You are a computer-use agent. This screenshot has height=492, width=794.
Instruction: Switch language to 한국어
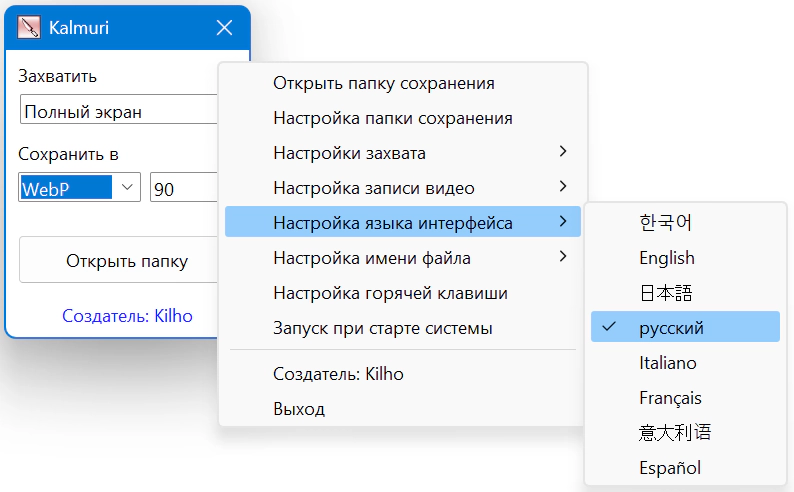[x=685, y=222]
